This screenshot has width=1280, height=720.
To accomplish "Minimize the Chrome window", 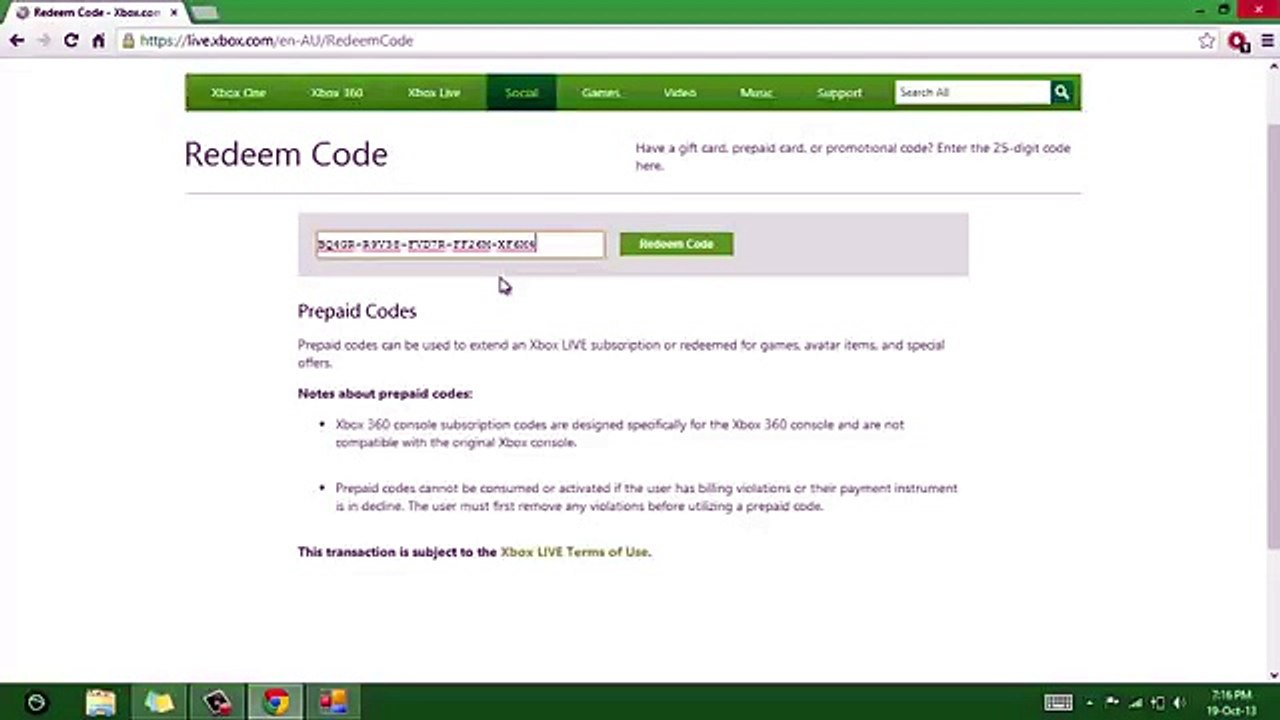I will point(1200,10).
